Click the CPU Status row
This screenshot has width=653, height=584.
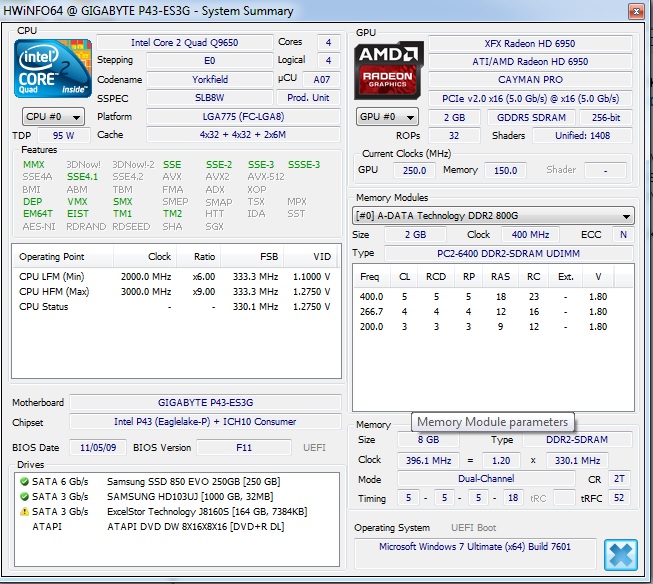click(x=176, y=307)
